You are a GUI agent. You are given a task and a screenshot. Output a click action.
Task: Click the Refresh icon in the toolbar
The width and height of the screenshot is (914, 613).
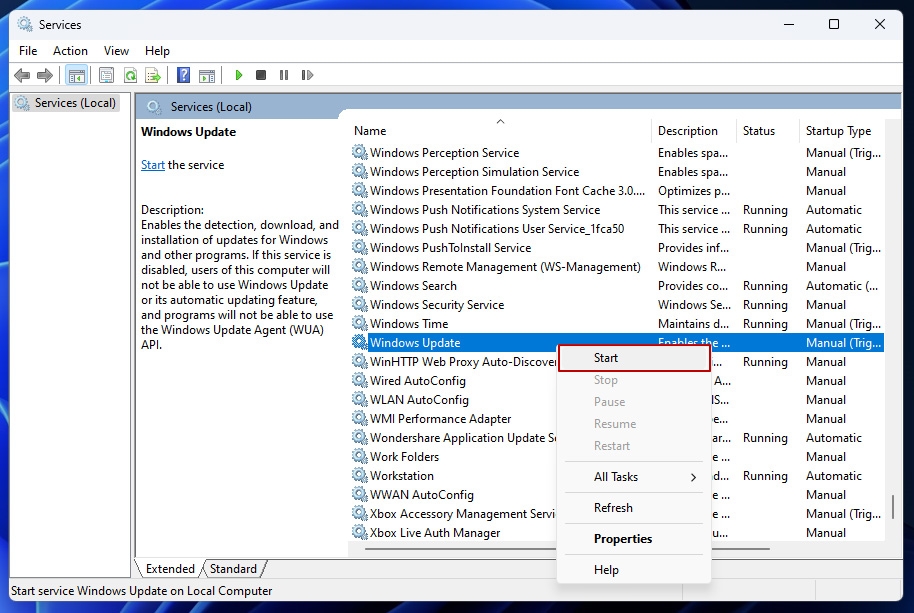point(130,74)
